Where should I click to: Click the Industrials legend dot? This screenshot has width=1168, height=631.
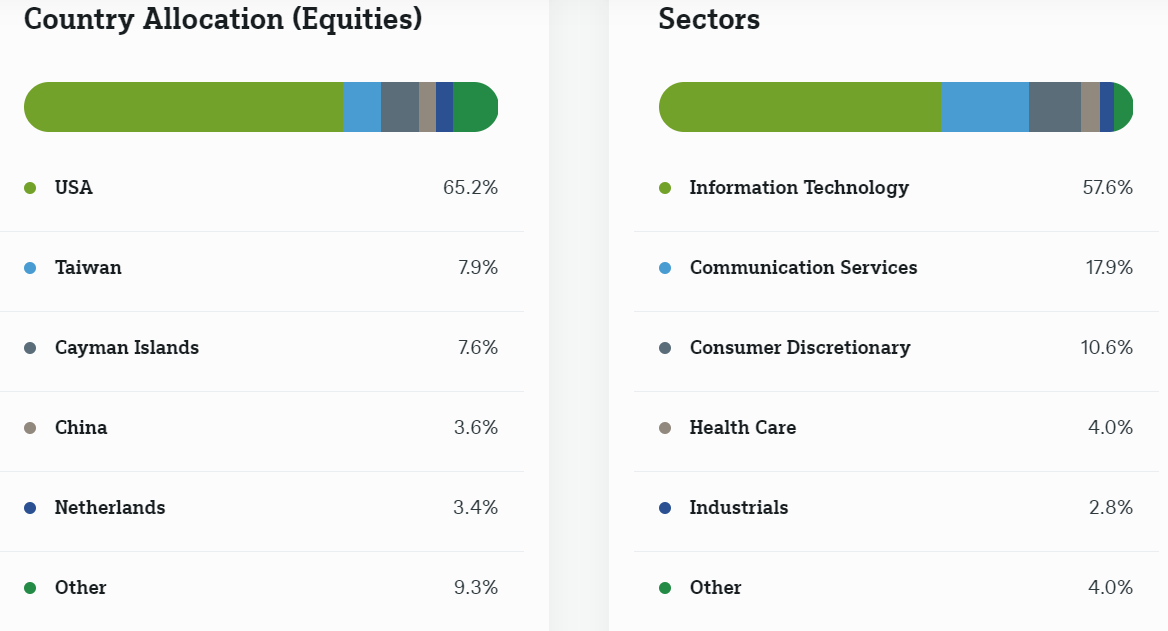coord(665,508)
